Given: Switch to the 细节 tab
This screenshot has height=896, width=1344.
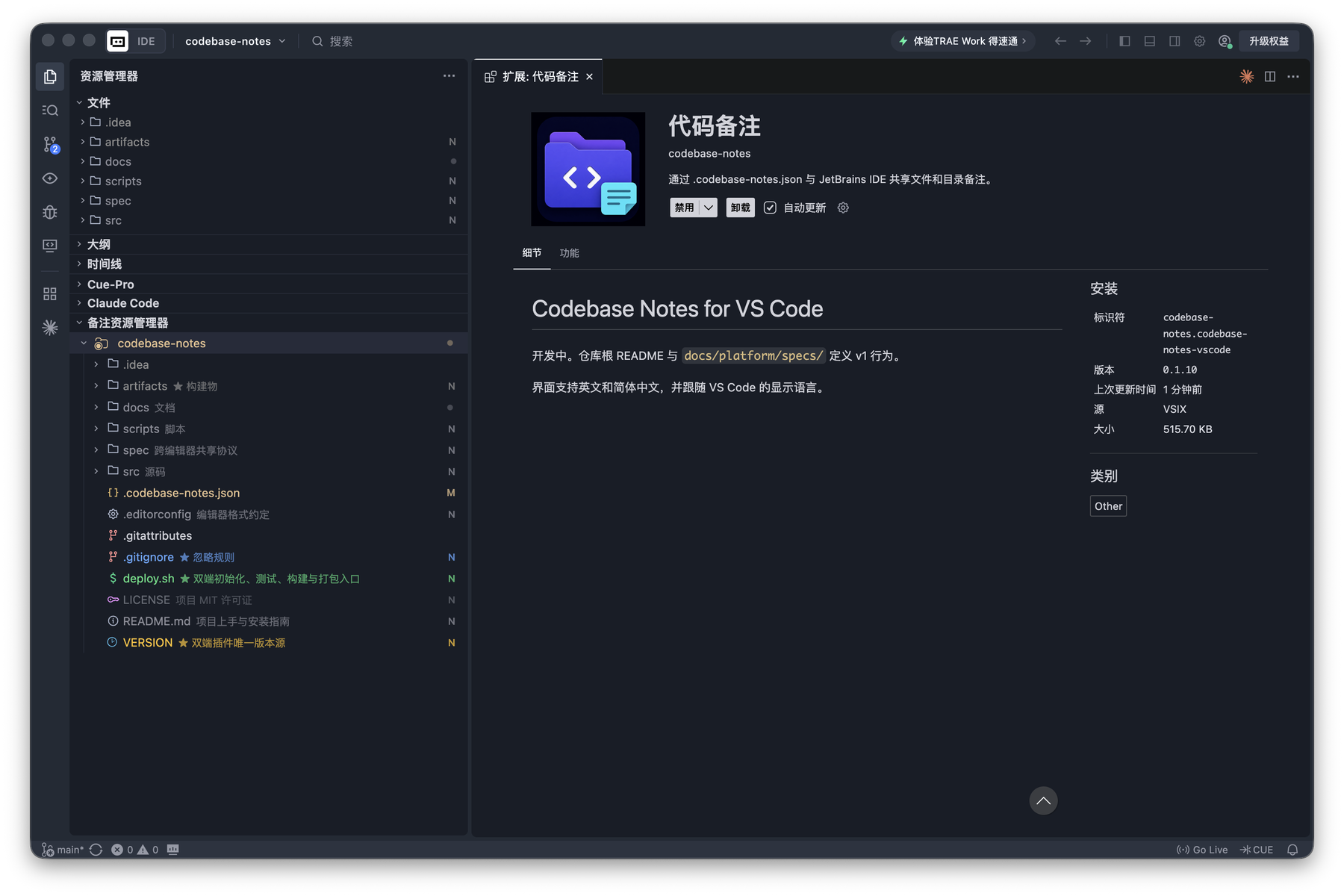Looking at the screenshot, I should (x=532, y=253).
